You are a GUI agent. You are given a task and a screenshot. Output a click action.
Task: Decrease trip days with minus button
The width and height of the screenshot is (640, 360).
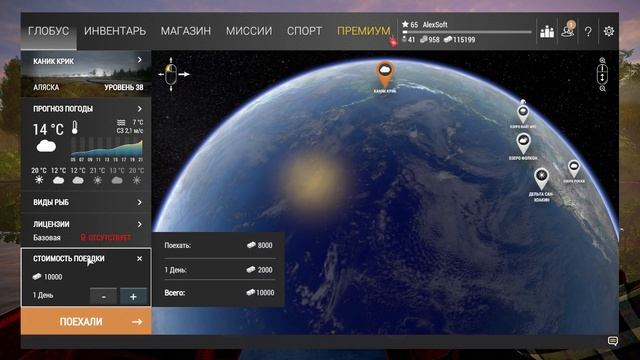click(103, 296)
